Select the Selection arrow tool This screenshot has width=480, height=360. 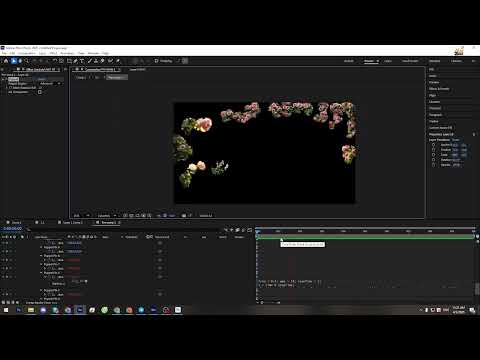[13, 61]
